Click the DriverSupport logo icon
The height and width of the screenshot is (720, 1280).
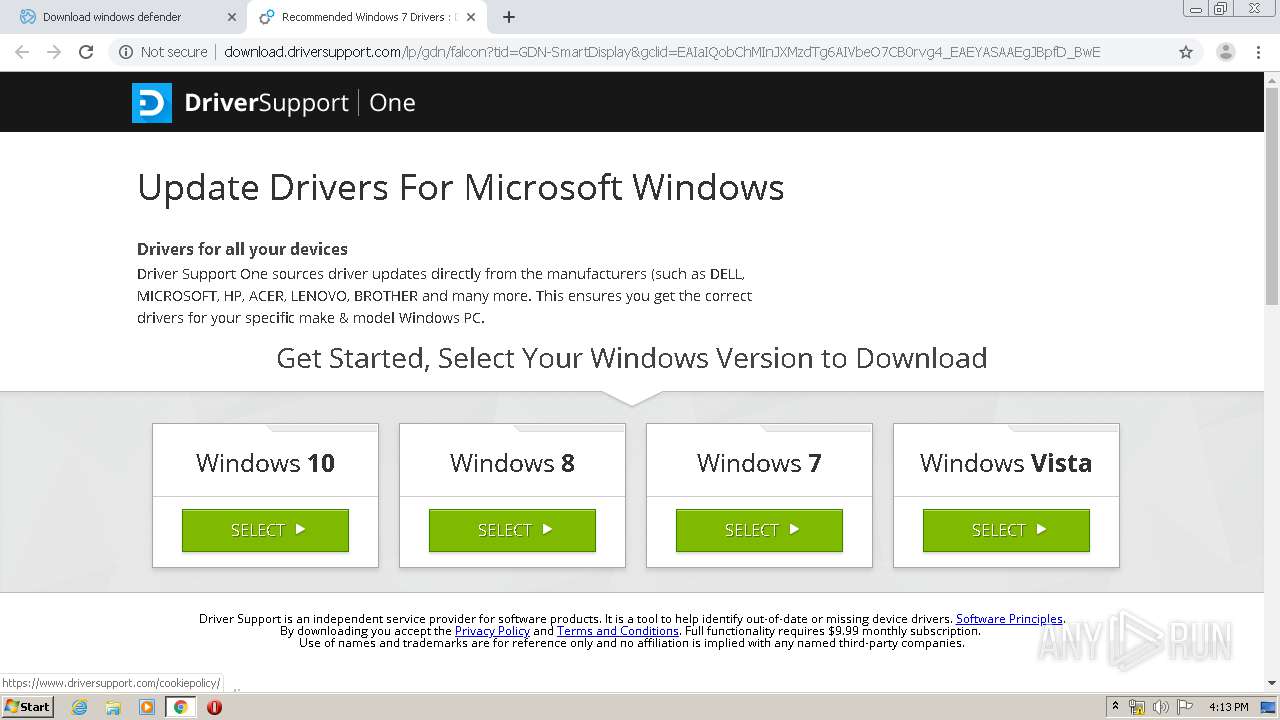152,103
